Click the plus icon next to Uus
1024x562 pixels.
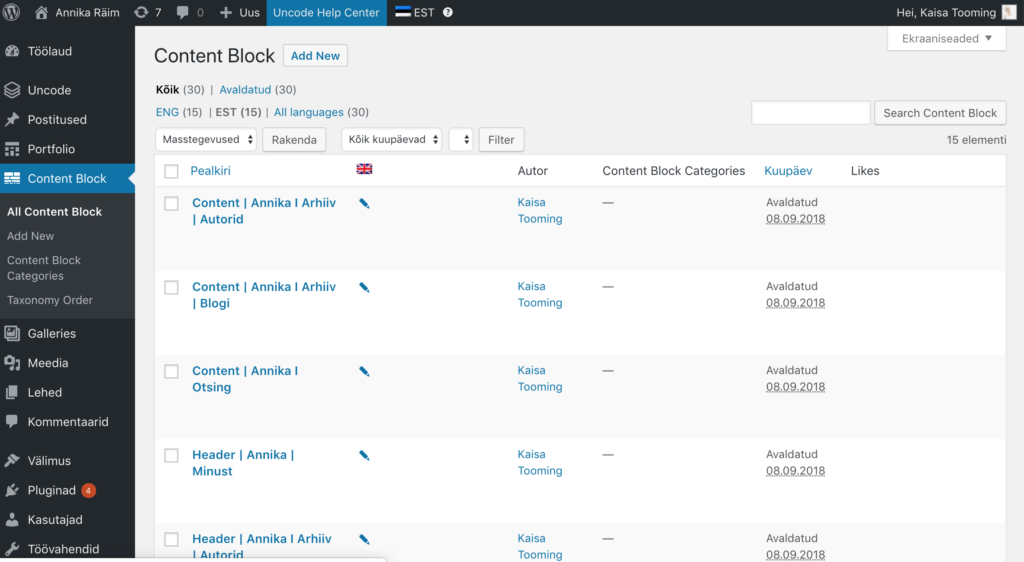pos(225,12)
